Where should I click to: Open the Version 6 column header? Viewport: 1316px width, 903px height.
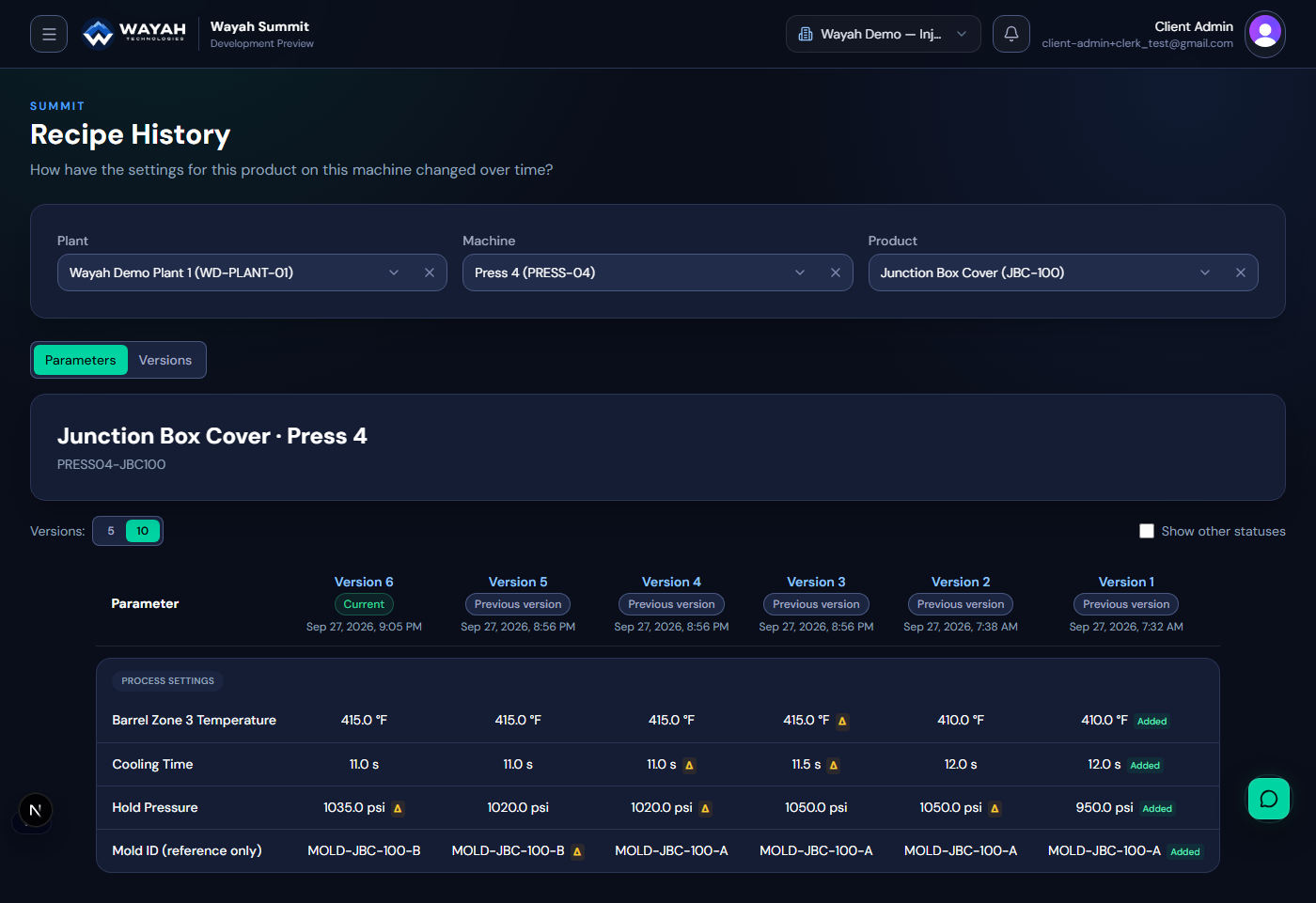(364, 582)
